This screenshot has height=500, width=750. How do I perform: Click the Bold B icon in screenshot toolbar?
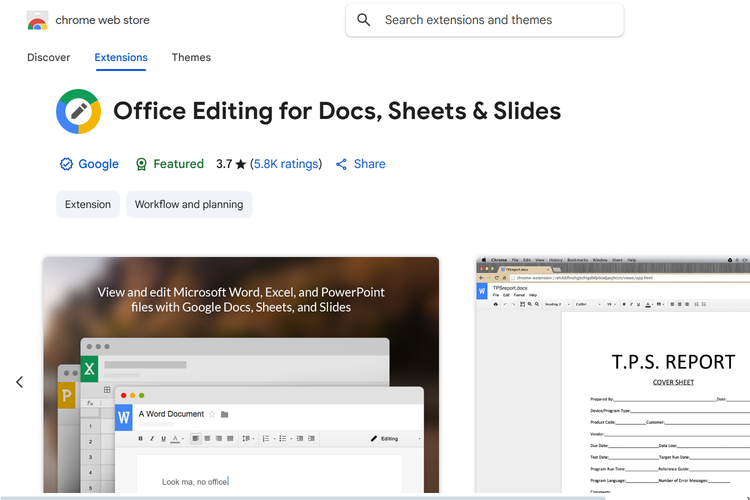click(x=141, y=439)
